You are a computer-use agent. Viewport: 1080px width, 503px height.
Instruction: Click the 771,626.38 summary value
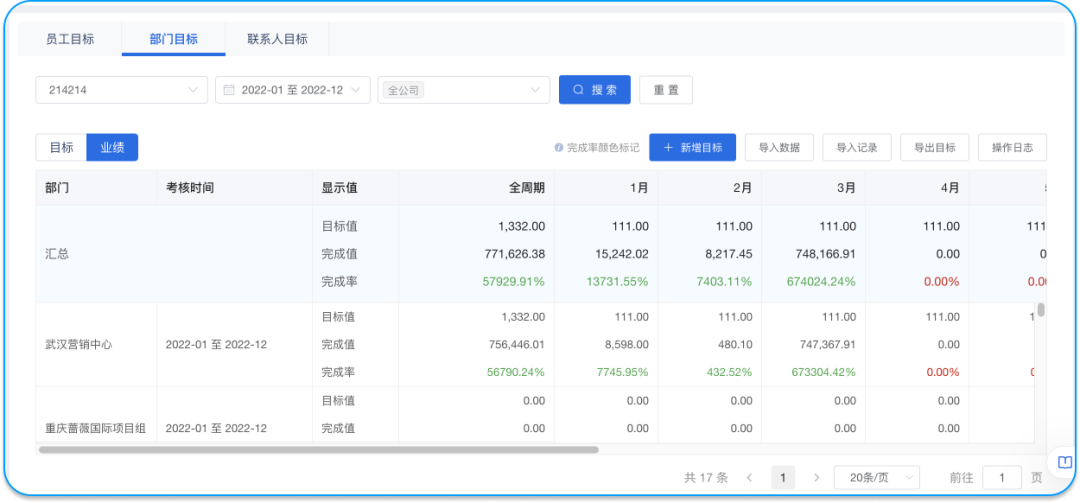pos(513,254)
